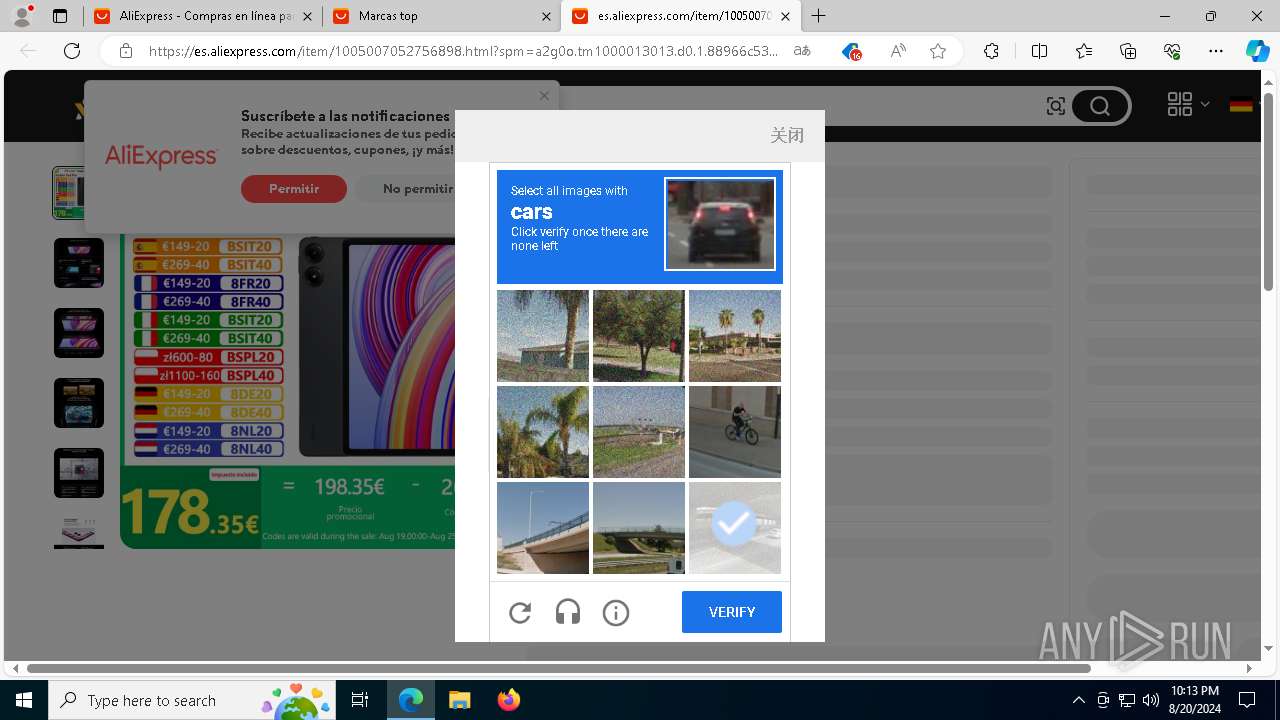Select tile with palm and green building
This screenshot has width=1280, height=720.
[x=543, y=336]
